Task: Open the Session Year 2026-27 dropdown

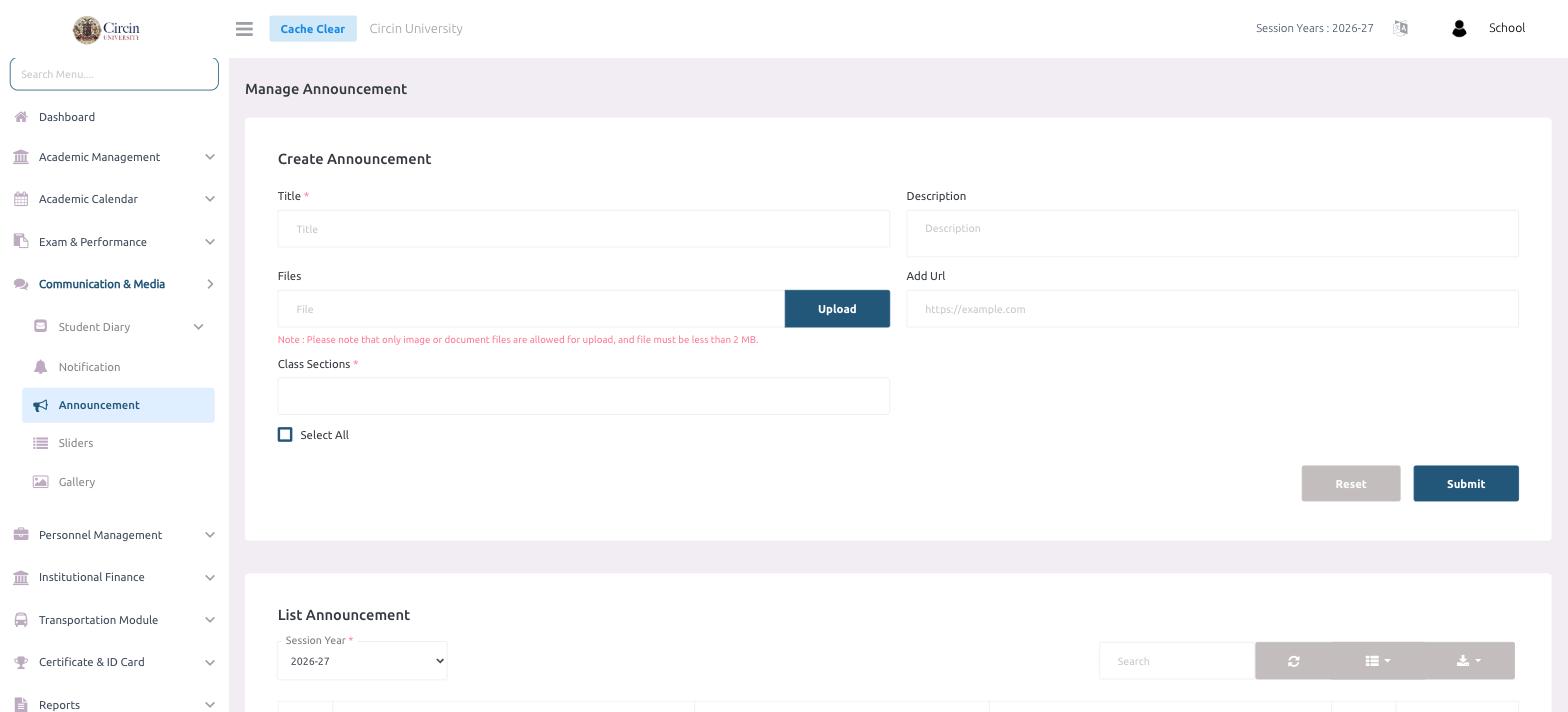Action: [x=362, y=661]
